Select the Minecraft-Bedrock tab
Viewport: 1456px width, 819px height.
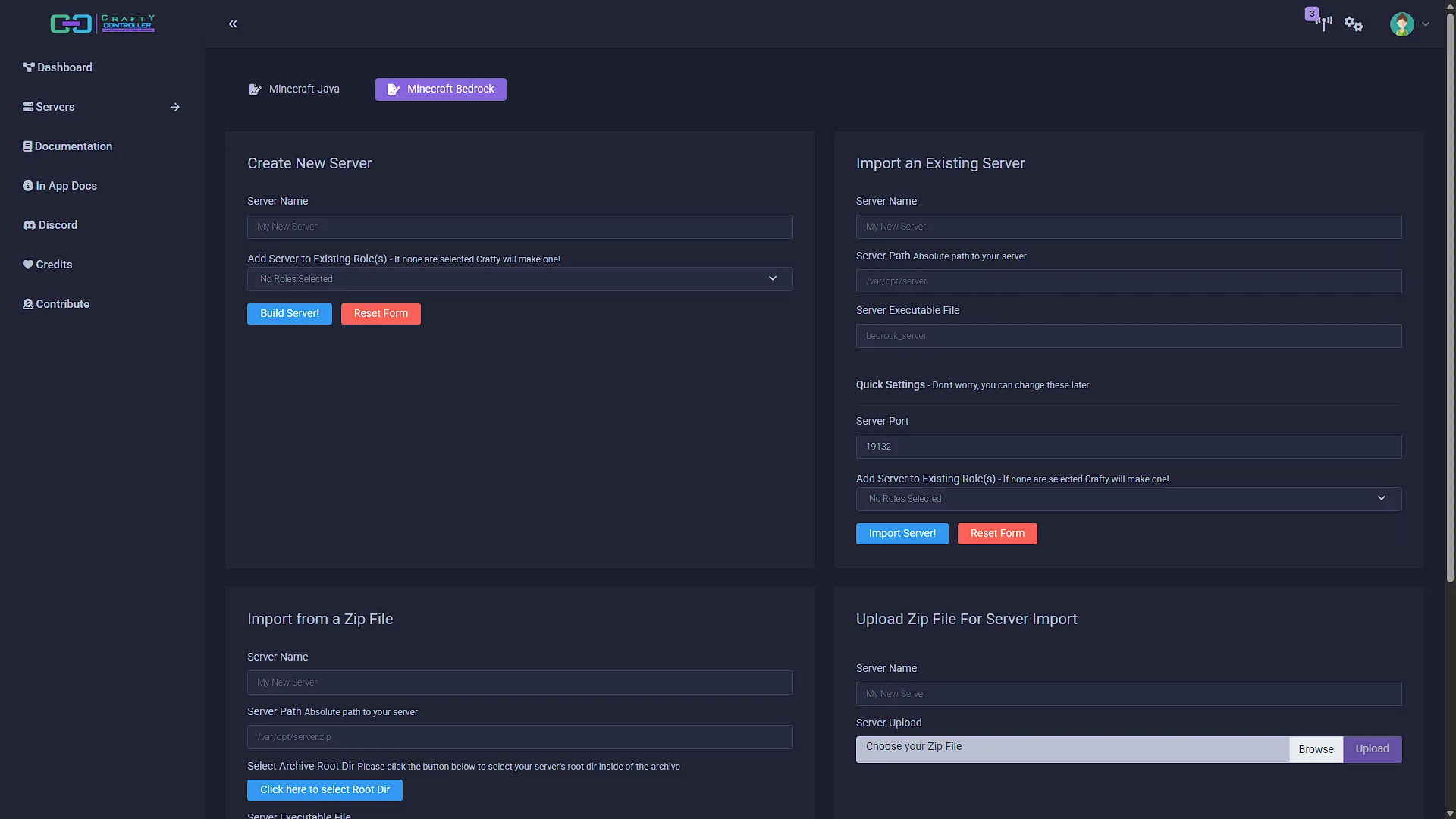[x=441, y=89]
